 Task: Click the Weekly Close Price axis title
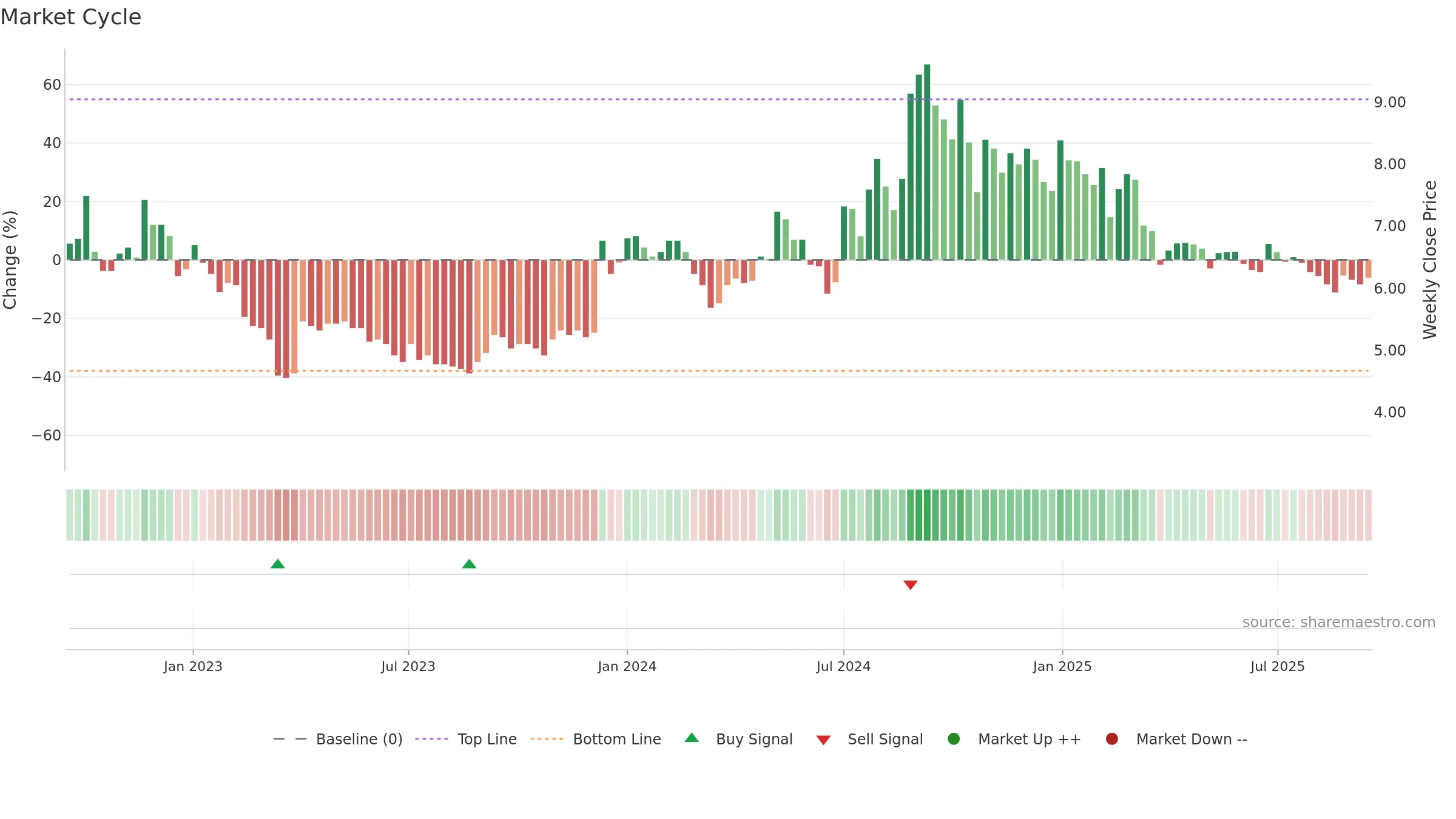(x=1430, y=260)
